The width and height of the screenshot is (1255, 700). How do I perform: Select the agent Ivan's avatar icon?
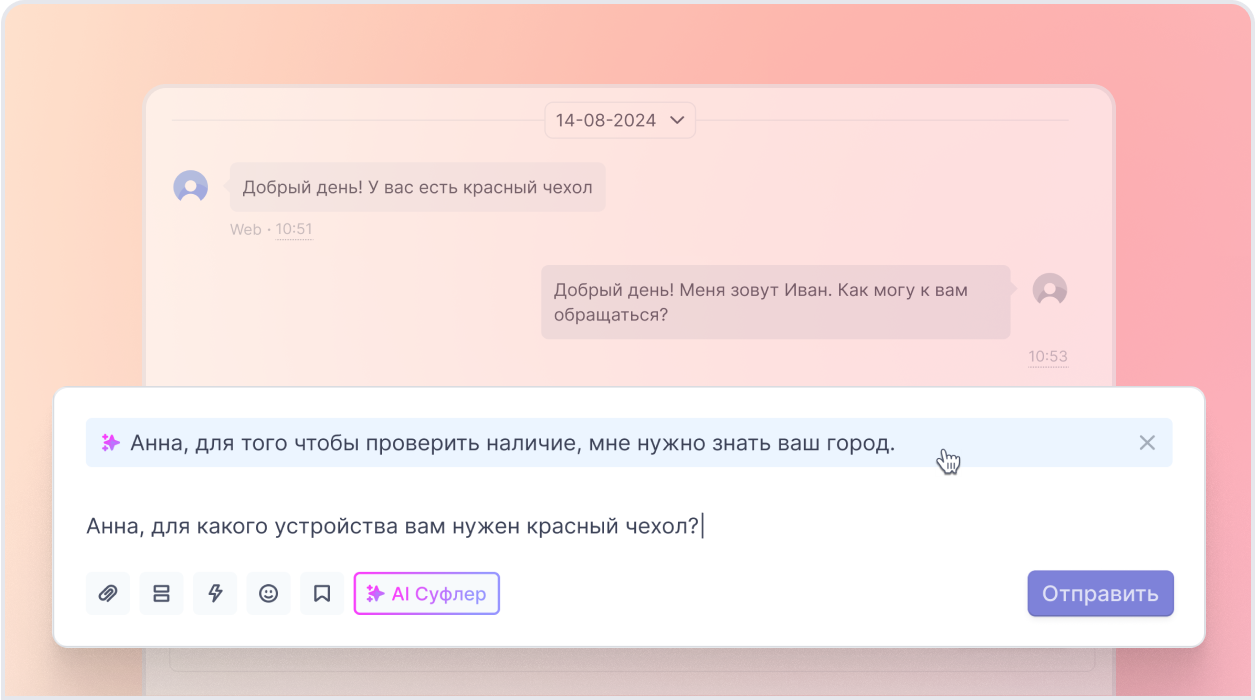click(1049, 290)
